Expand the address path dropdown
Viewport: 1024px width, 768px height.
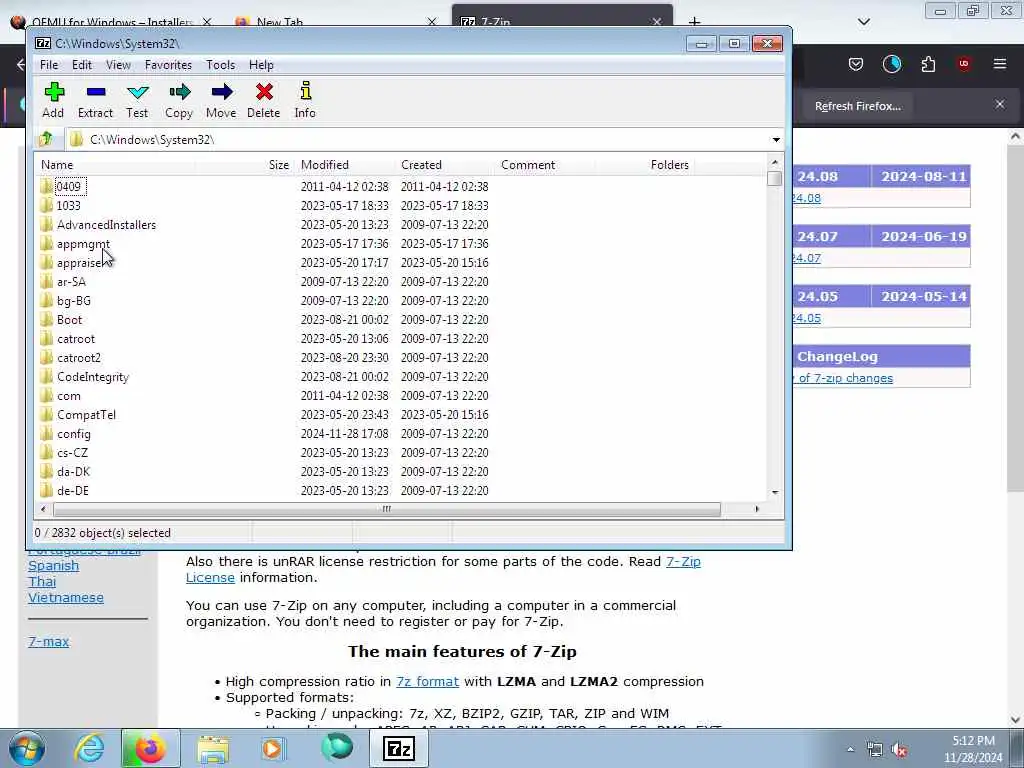click(776, 139)
